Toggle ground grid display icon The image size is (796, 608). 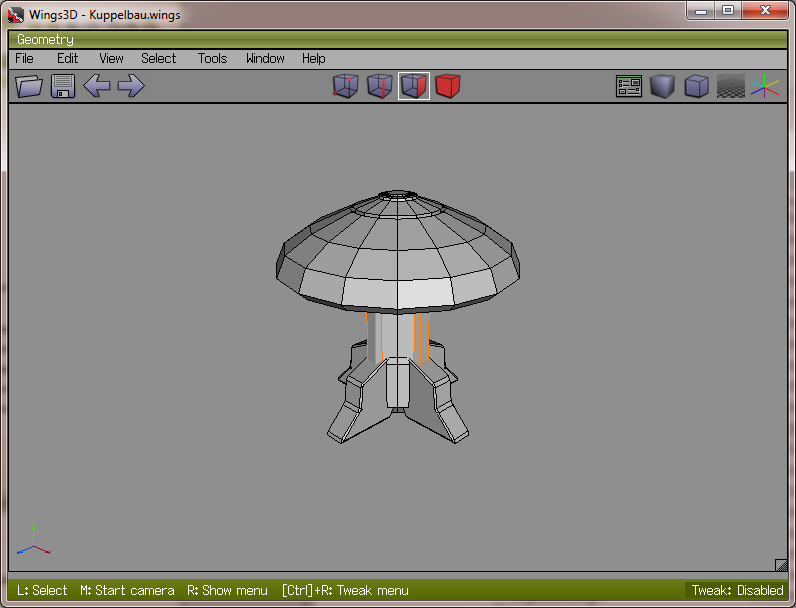[730, 87]
